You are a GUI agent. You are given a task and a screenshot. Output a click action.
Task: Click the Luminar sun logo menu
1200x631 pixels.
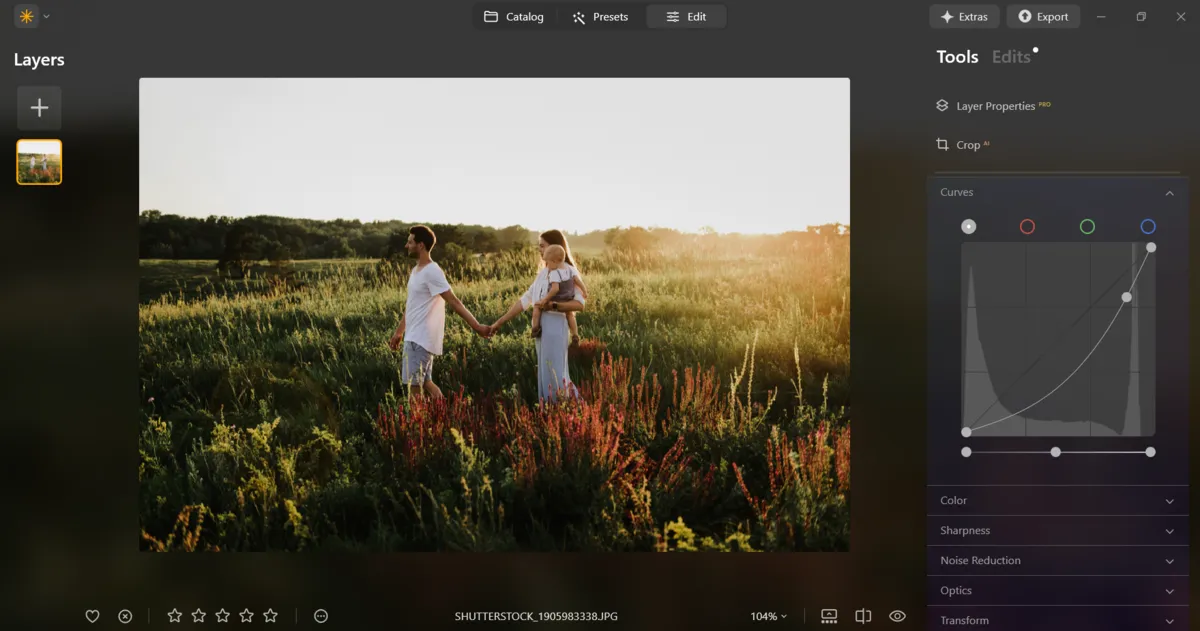tap(26, 16)
